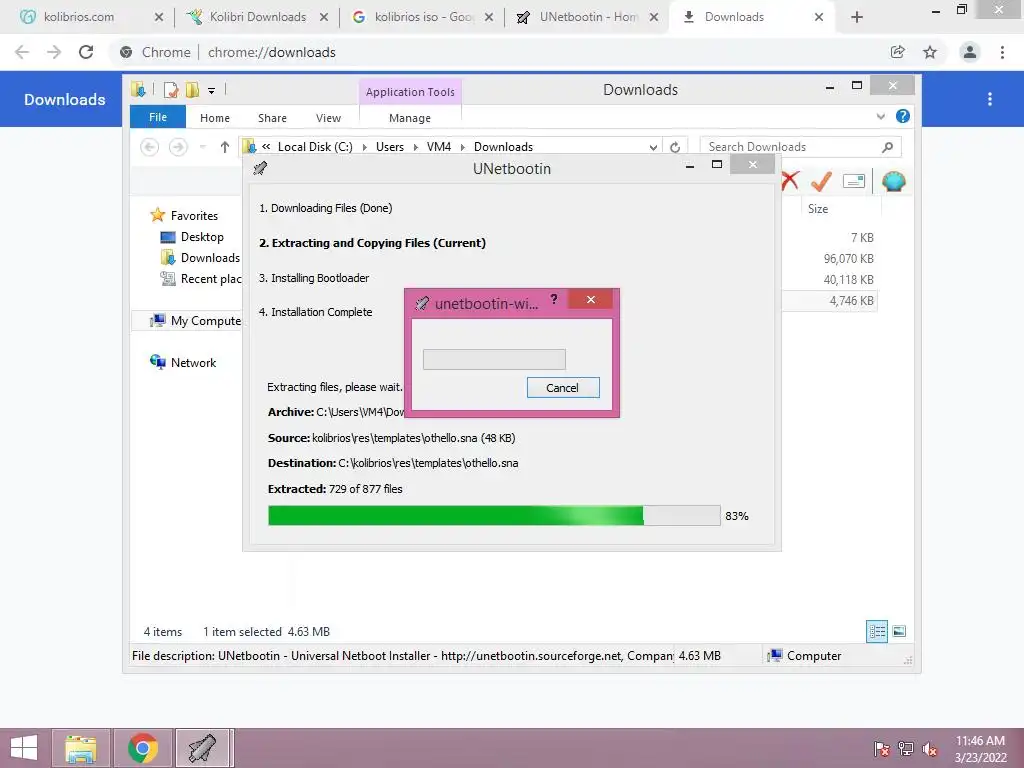
Task: Switch Explorer to details view icon
Action: 876,631
